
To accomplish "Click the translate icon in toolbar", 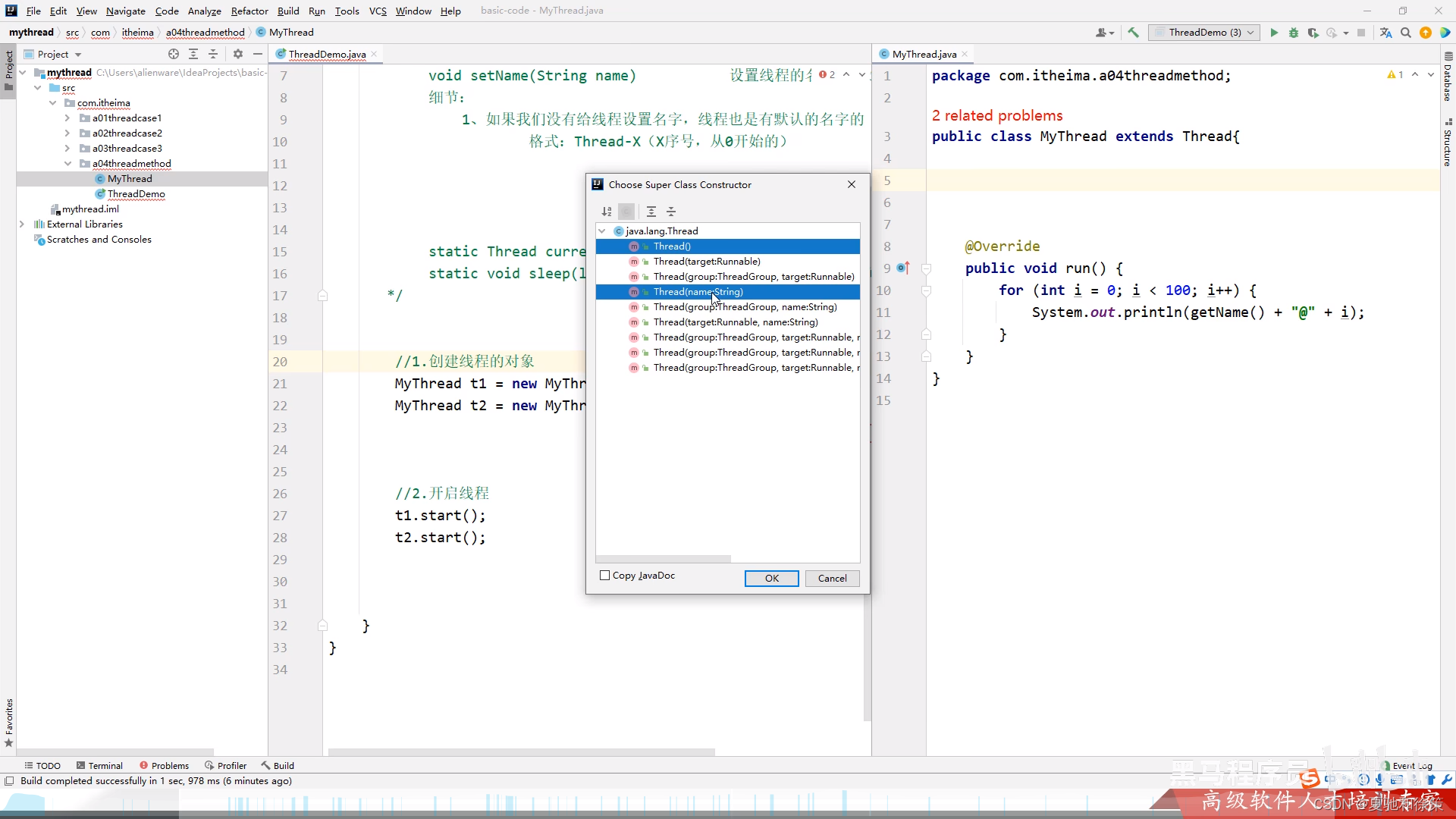I will click(x=1385, y=33).
